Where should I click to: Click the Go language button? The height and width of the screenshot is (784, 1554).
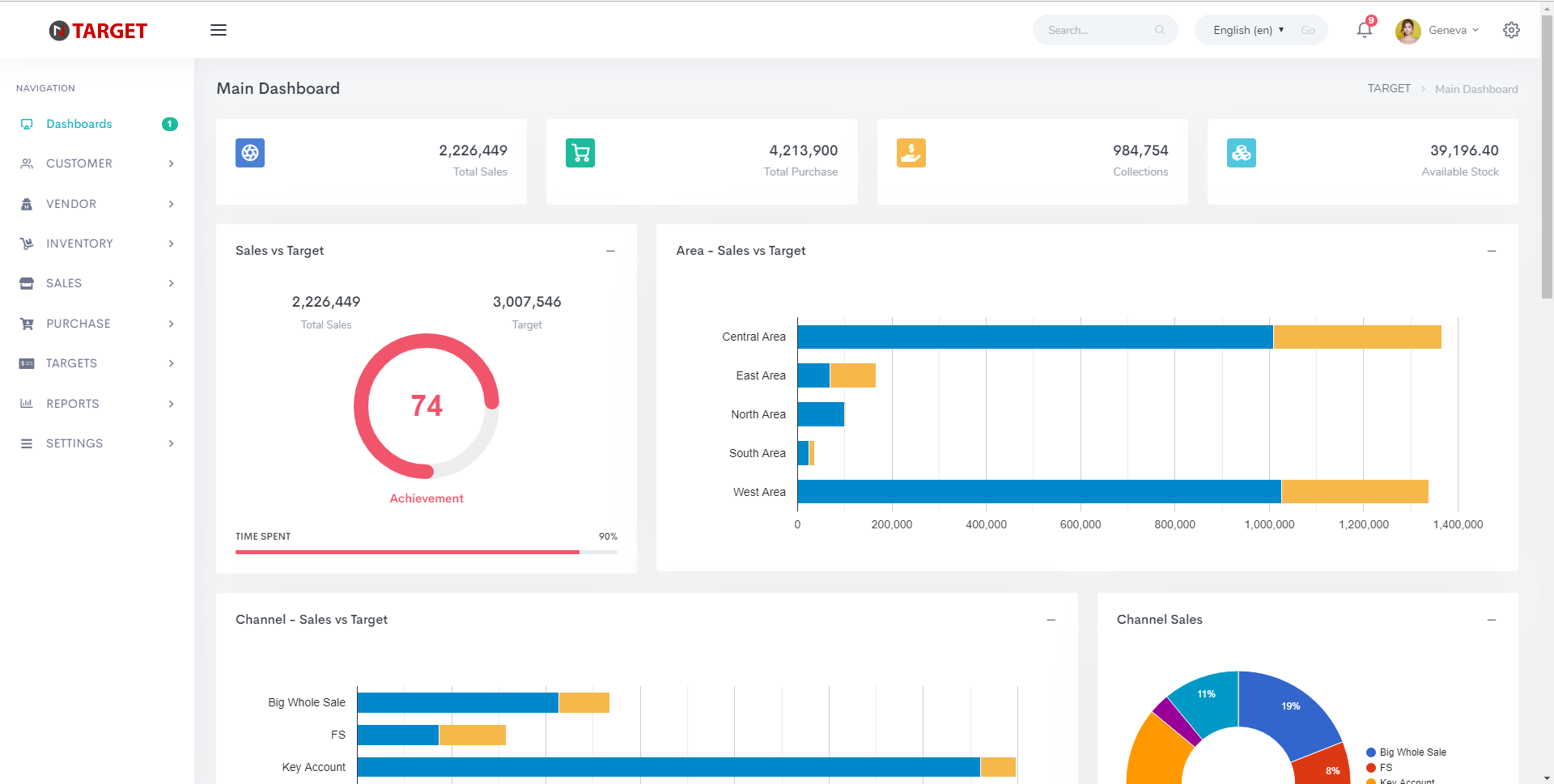[1308, 30]
